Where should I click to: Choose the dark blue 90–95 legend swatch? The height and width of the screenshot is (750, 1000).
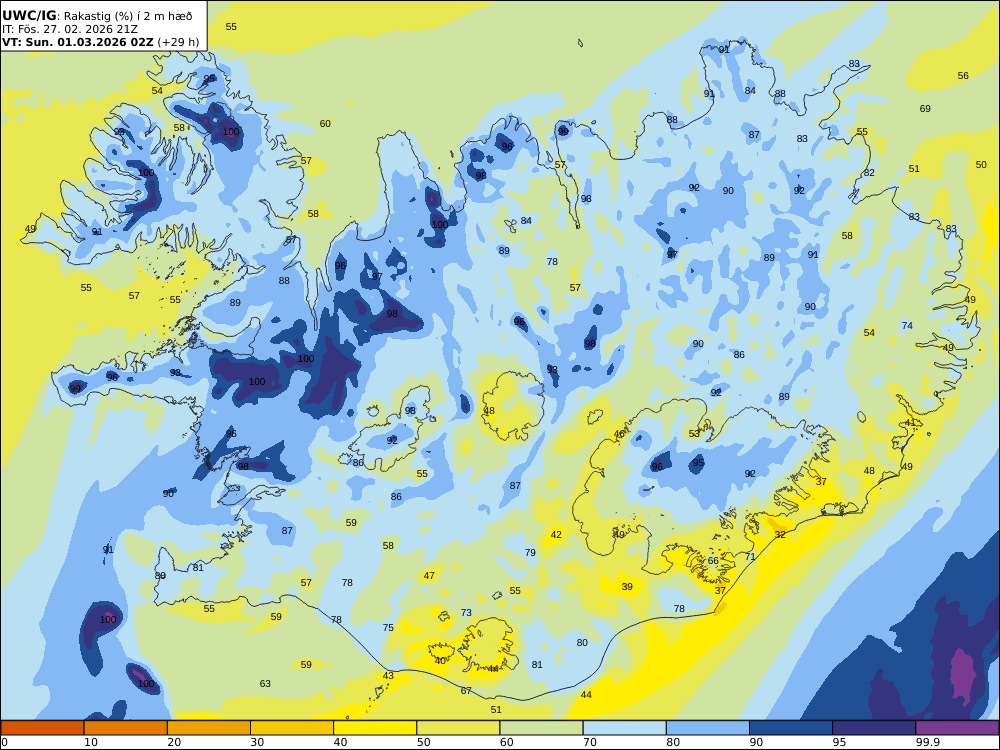click(791, 728)
